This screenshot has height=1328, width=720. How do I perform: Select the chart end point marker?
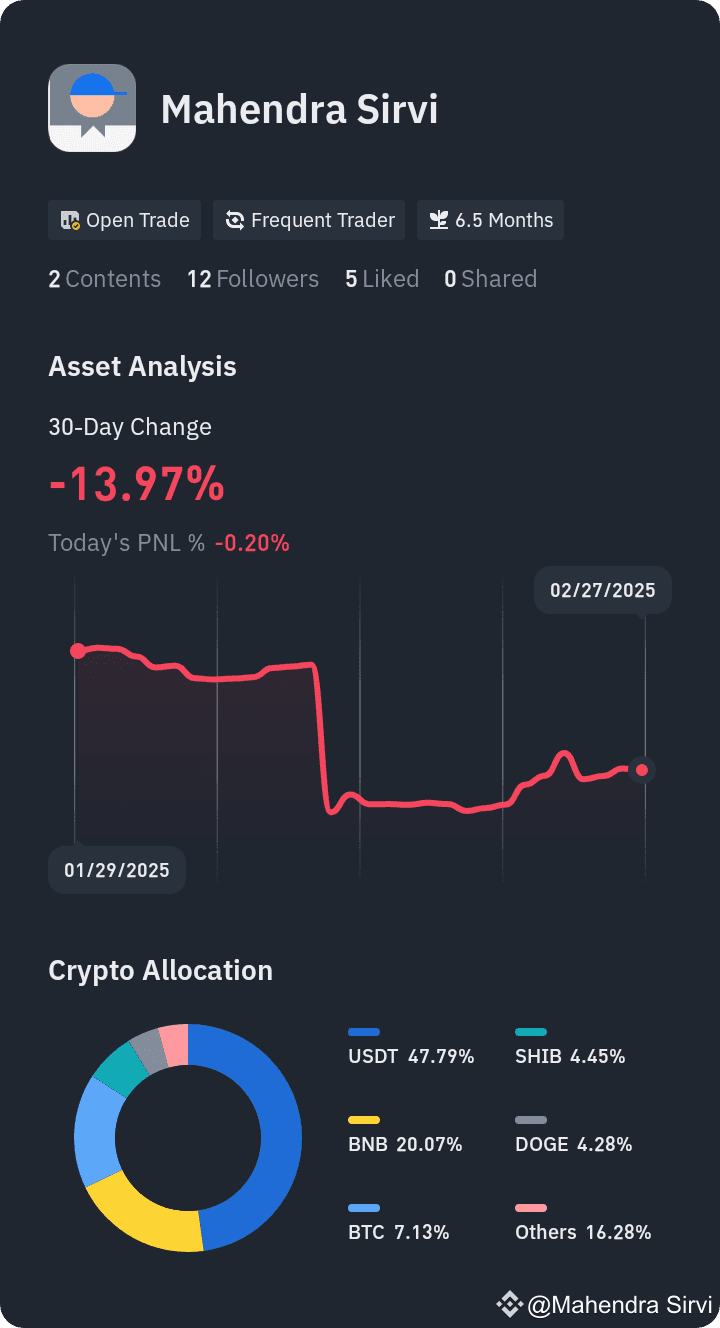pyautogui.click(x=643, y=770)
